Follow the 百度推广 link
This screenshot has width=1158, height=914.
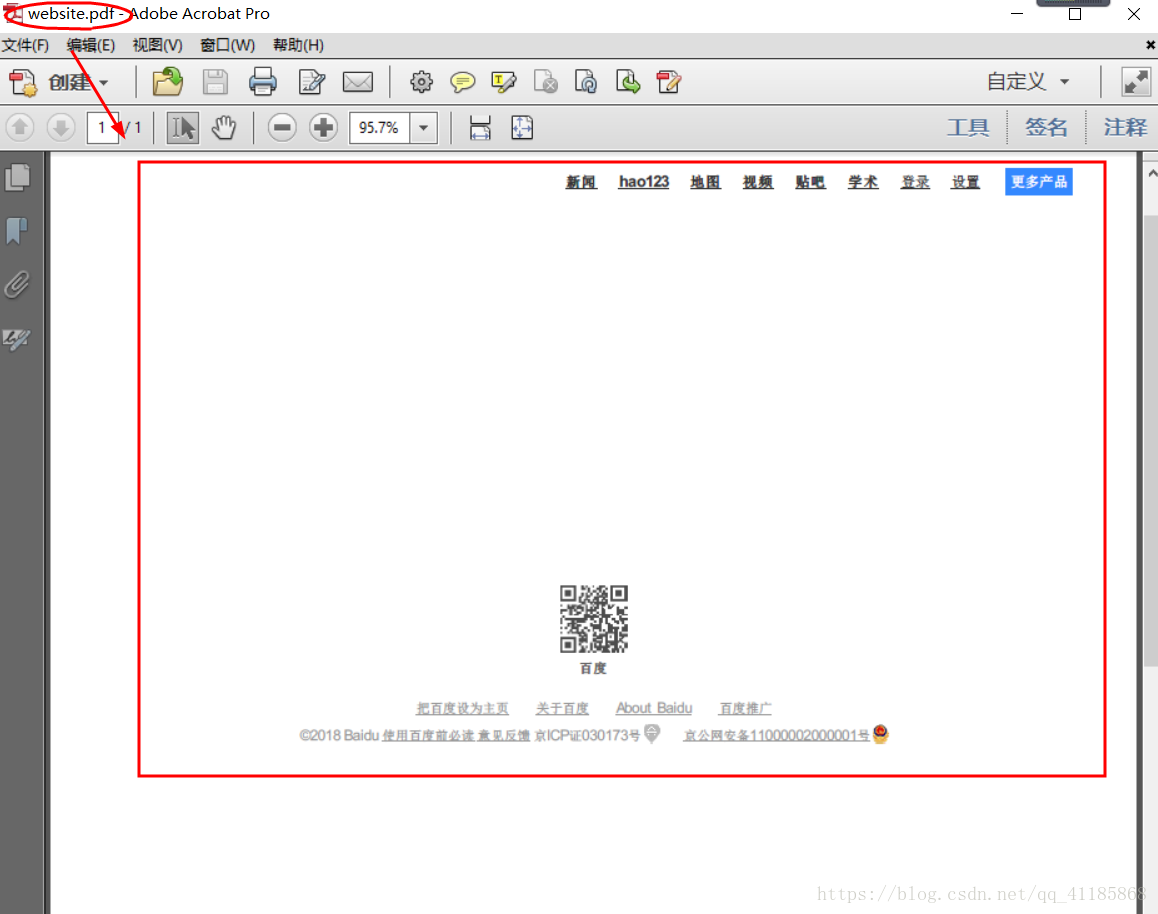pyautogui.click(x=745, y=709)
